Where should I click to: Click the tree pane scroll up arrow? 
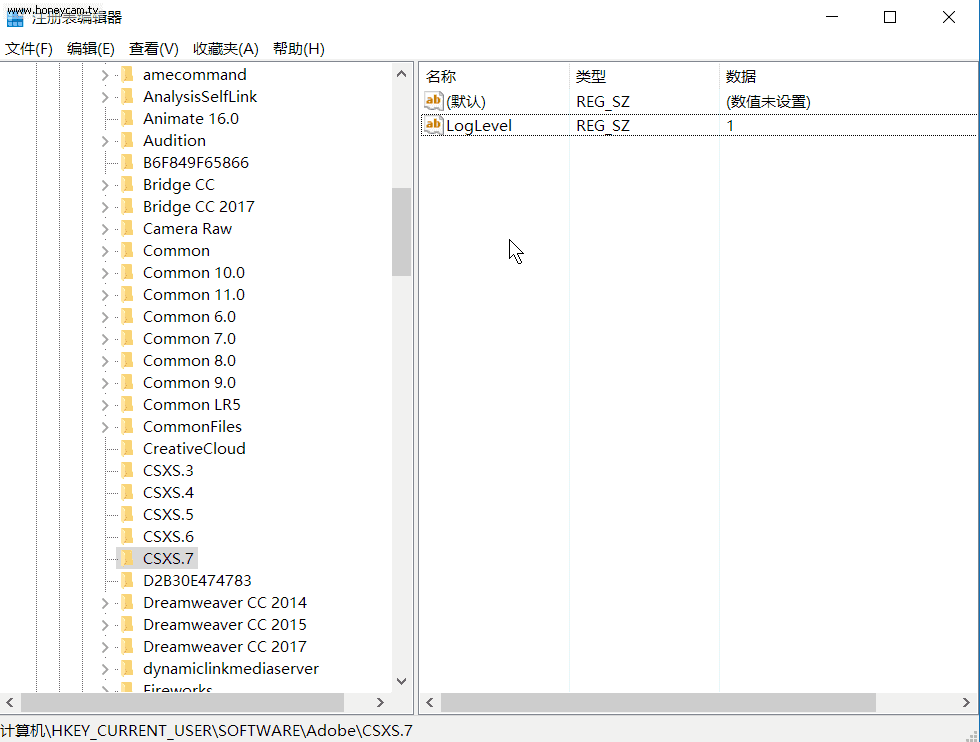401,74
